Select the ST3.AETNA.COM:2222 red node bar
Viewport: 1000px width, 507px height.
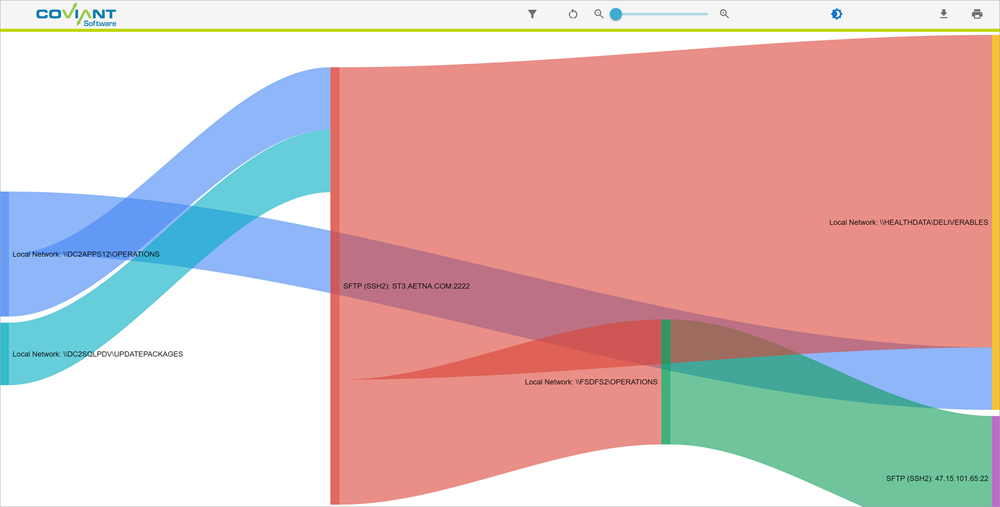tap(335, 286)
